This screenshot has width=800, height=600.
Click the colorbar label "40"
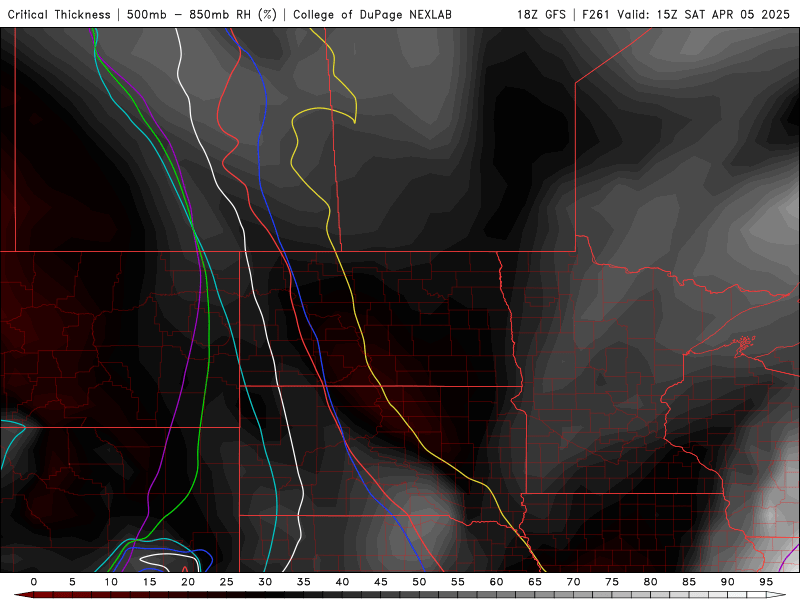click(342, 582)
